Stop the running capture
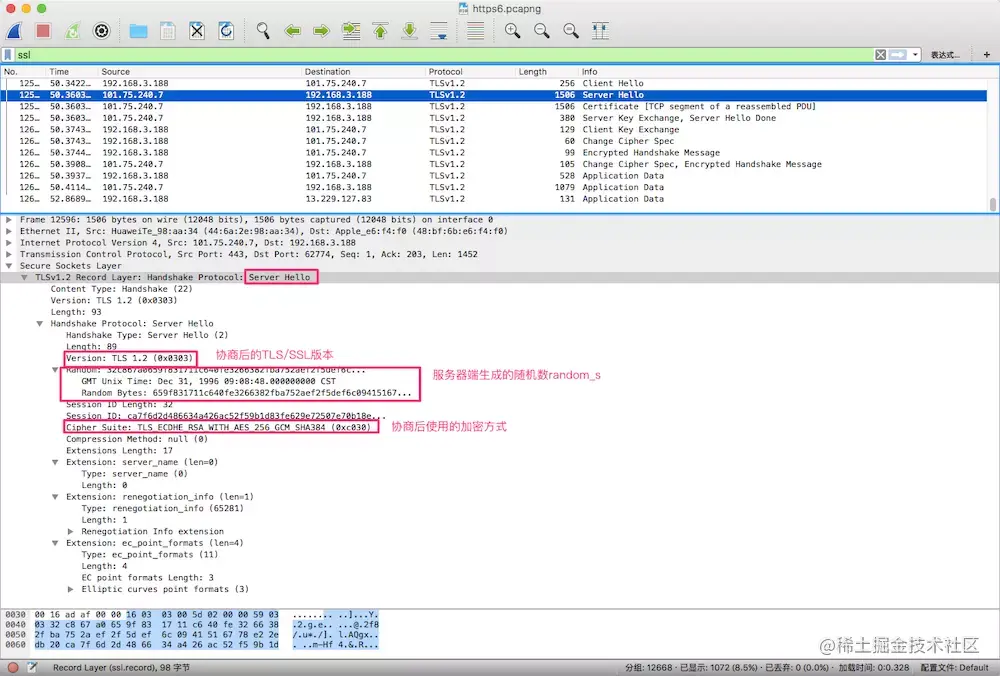 (x=43, y=31)
